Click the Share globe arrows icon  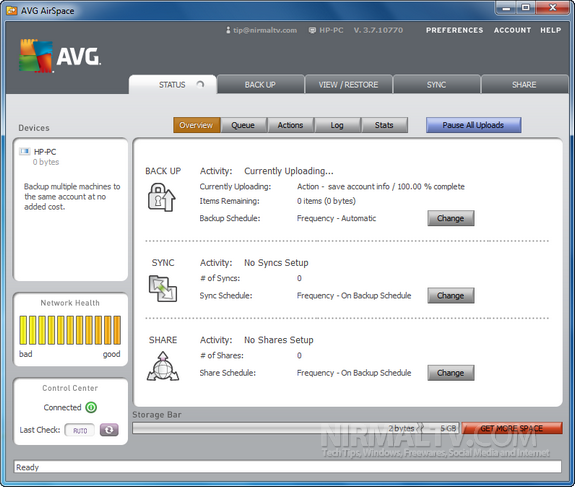[163, 366]
